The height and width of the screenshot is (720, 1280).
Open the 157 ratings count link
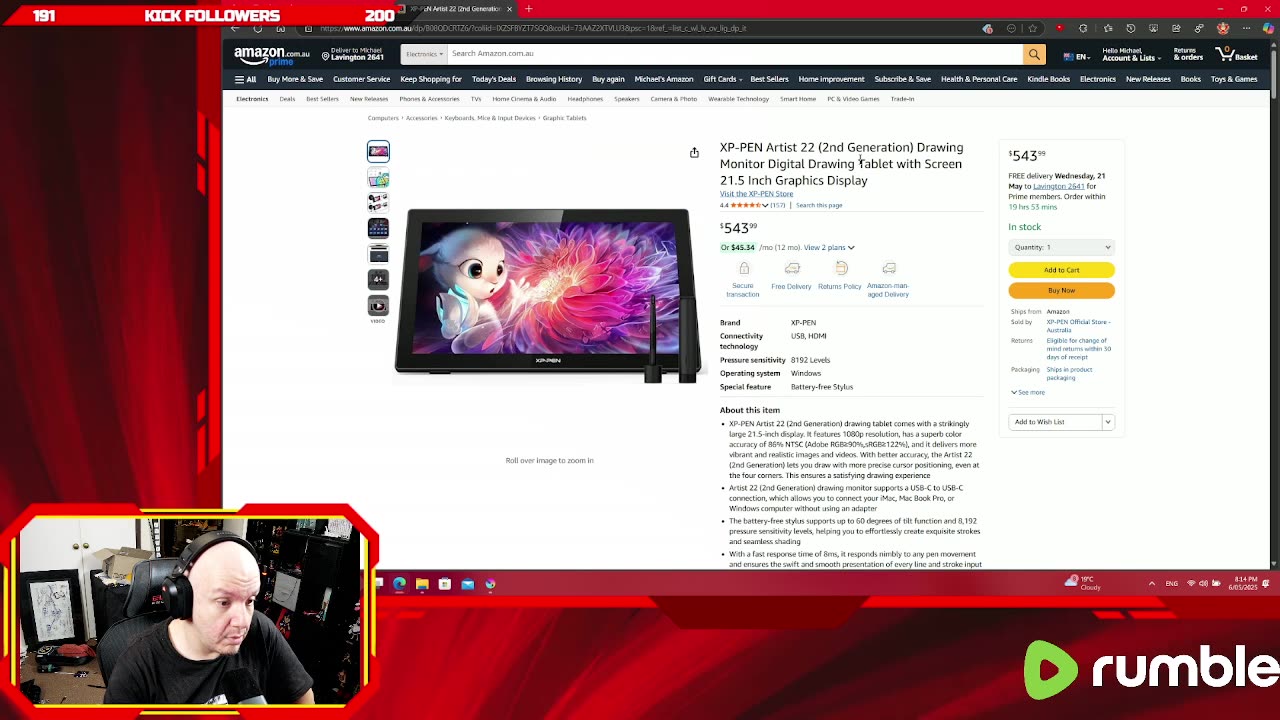[777, 205]
